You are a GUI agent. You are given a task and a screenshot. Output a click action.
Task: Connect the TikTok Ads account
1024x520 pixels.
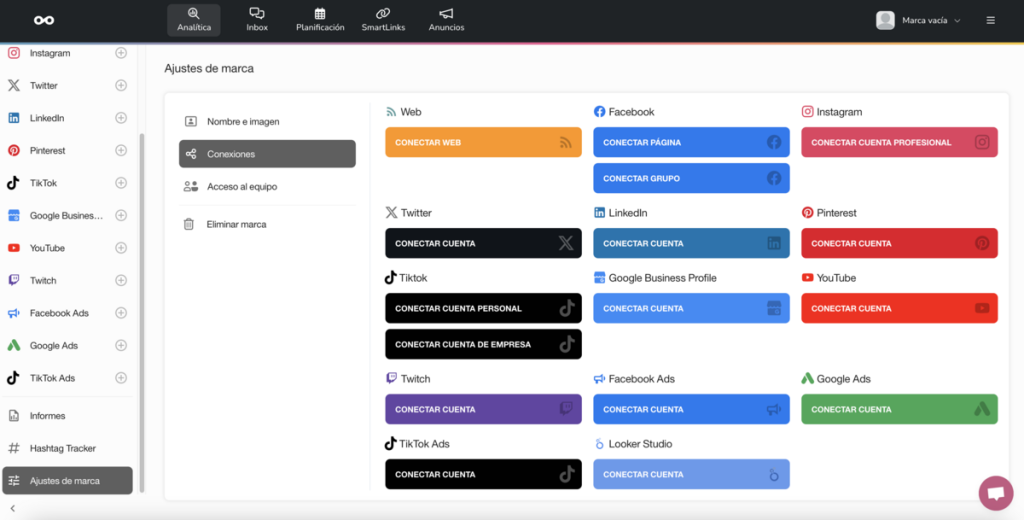pyautogui.click(x=483, y=474)
